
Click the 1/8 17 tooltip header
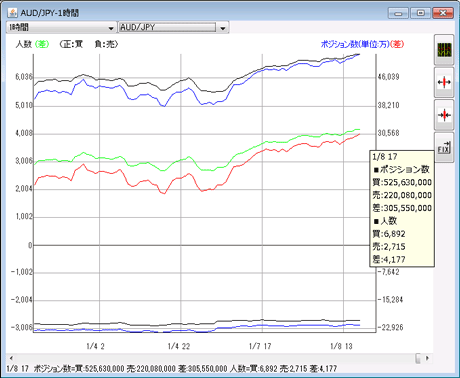tap(385, 157)
